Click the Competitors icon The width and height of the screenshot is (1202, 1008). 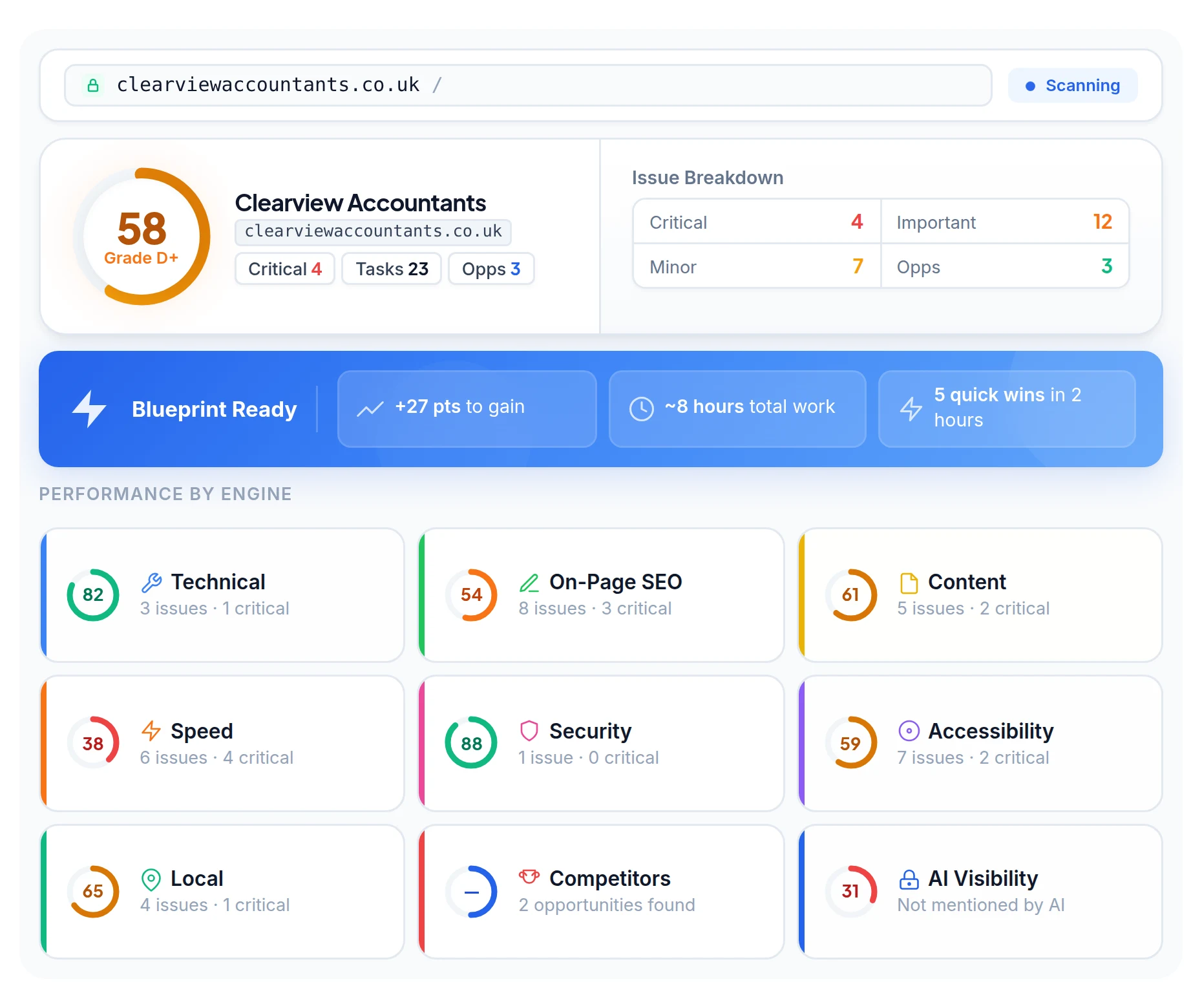click(529, 877)
